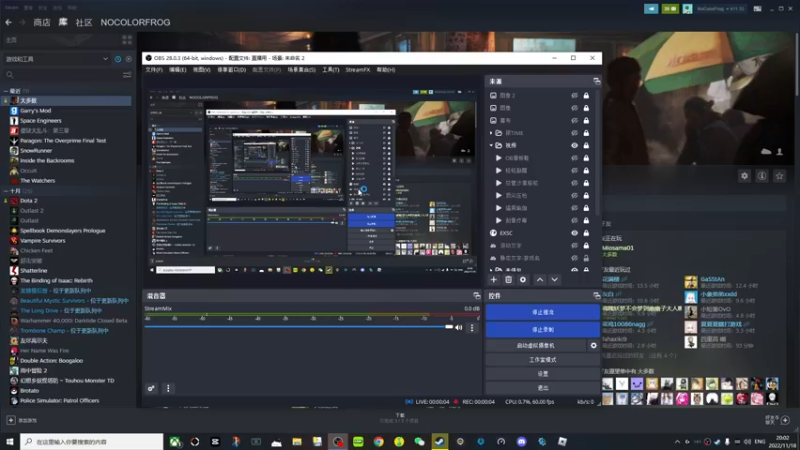
Task: Click the Windows Start button
Action: 10,442
